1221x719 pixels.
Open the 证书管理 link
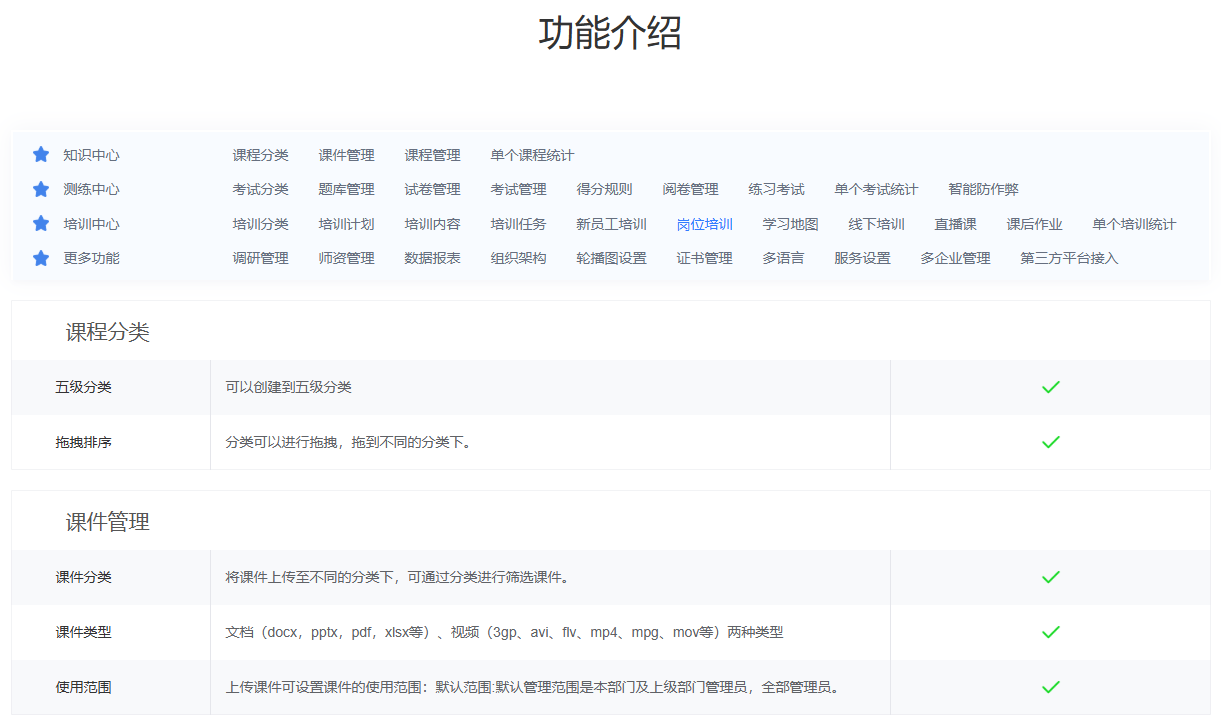pos(704,258)
